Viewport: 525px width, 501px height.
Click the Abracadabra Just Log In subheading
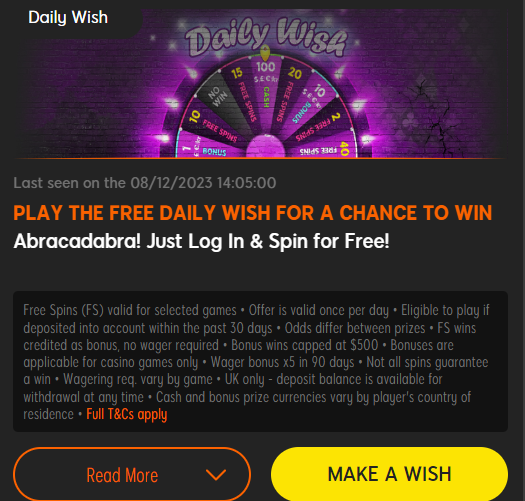201,241
